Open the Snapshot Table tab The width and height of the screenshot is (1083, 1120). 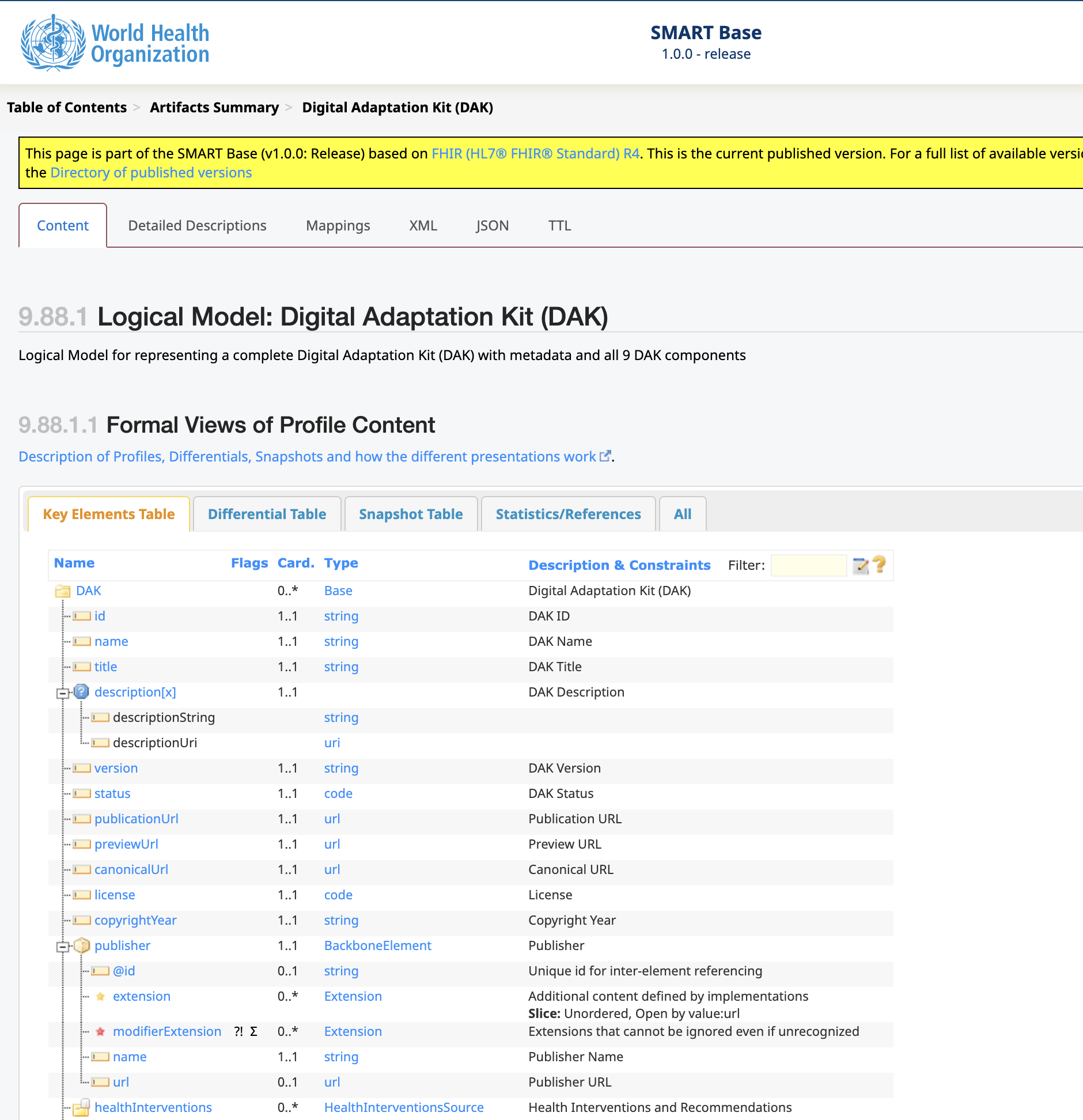[411, 514]
